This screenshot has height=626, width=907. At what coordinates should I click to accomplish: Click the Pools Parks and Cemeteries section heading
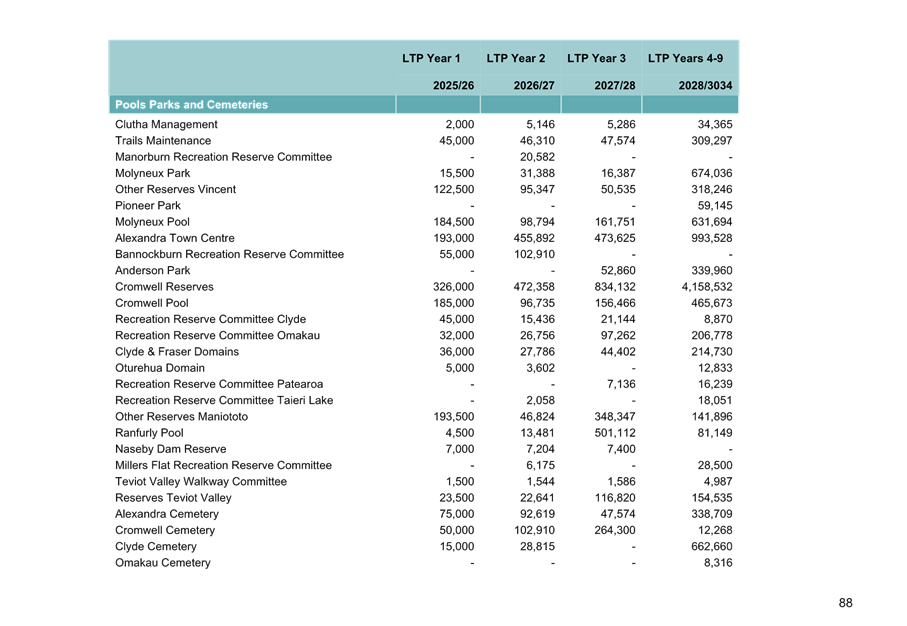[x=191, y=105]
